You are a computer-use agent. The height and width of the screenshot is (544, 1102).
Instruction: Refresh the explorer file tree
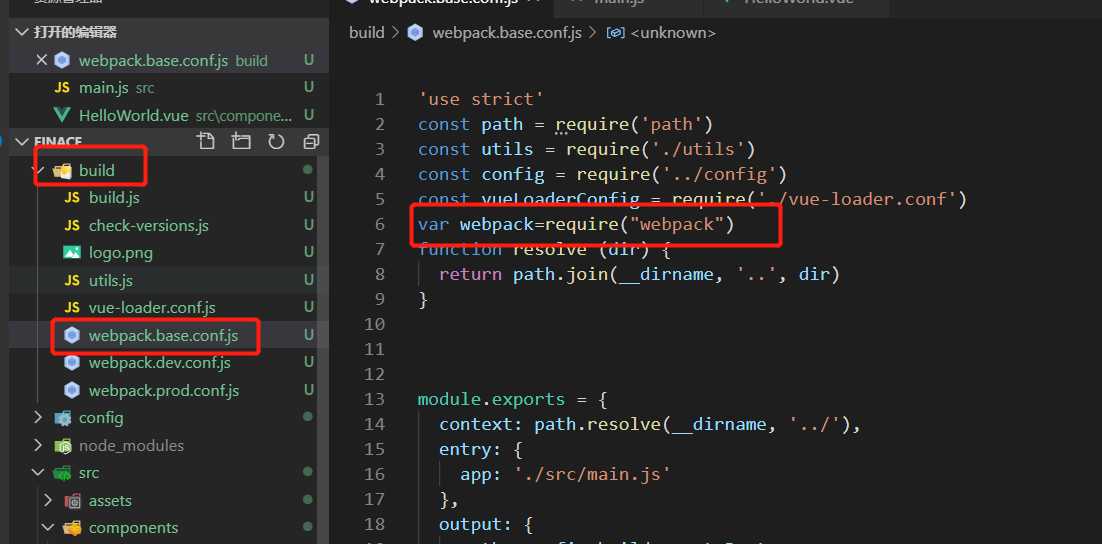276,142
